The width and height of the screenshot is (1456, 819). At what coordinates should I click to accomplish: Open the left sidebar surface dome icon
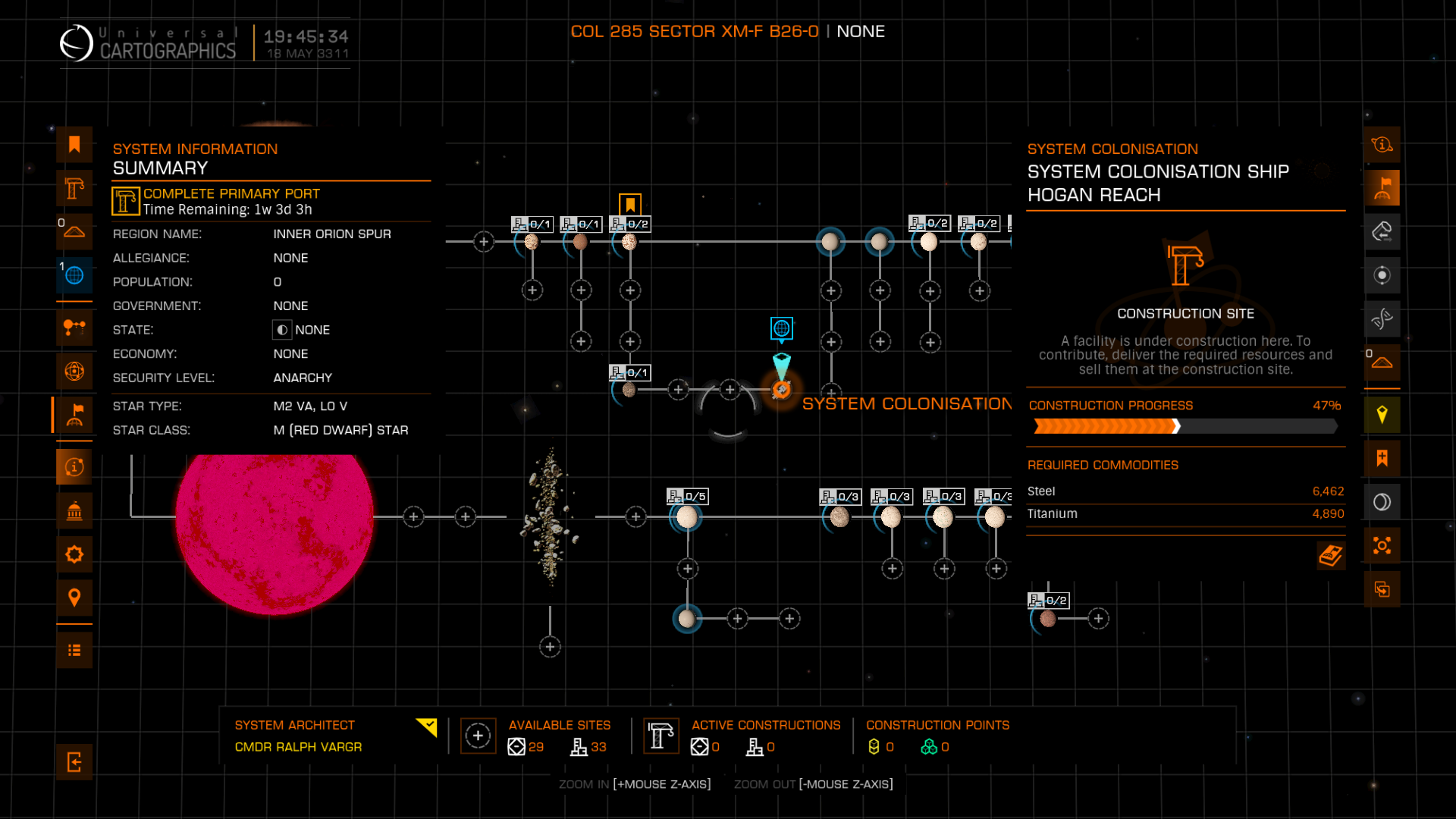pos(74,232)
